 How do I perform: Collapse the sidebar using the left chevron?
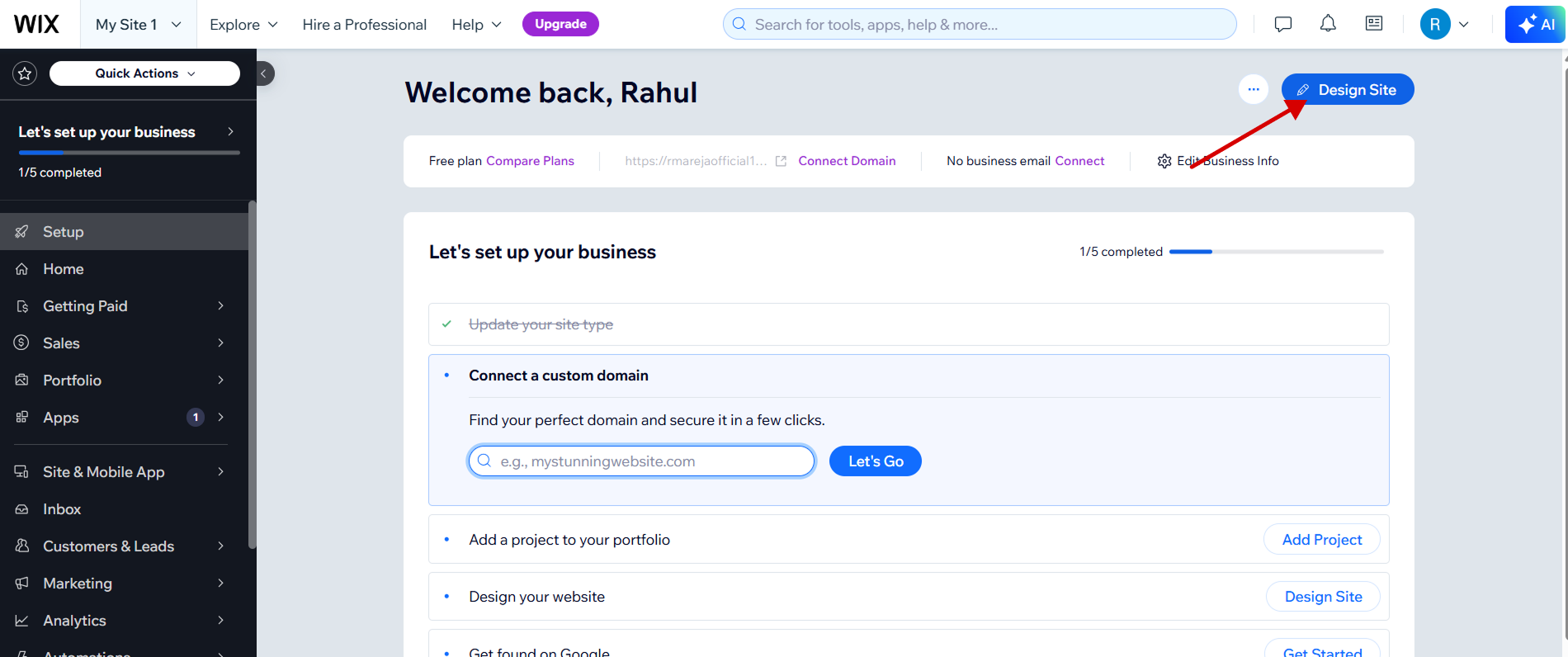[262, 73]
